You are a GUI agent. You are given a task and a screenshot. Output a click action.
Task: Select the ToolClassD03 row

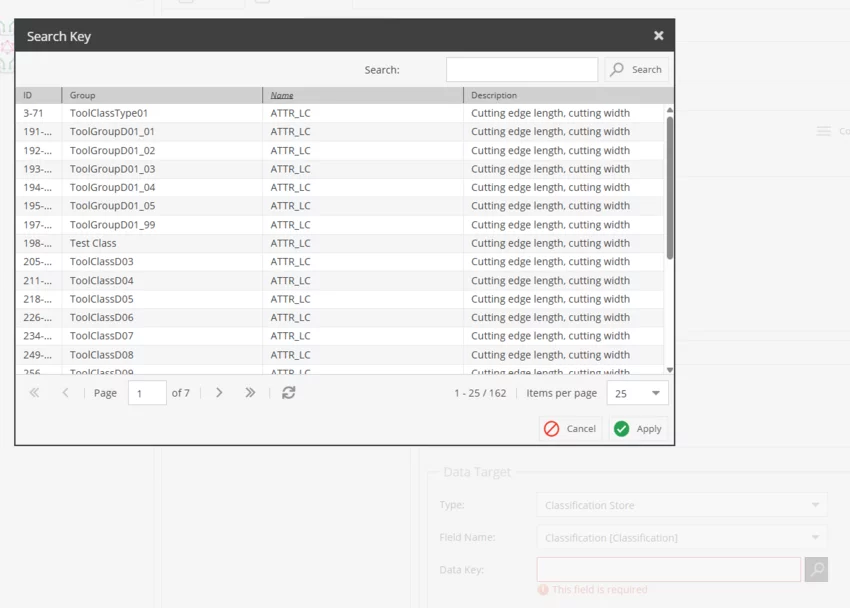pos(339,262)
